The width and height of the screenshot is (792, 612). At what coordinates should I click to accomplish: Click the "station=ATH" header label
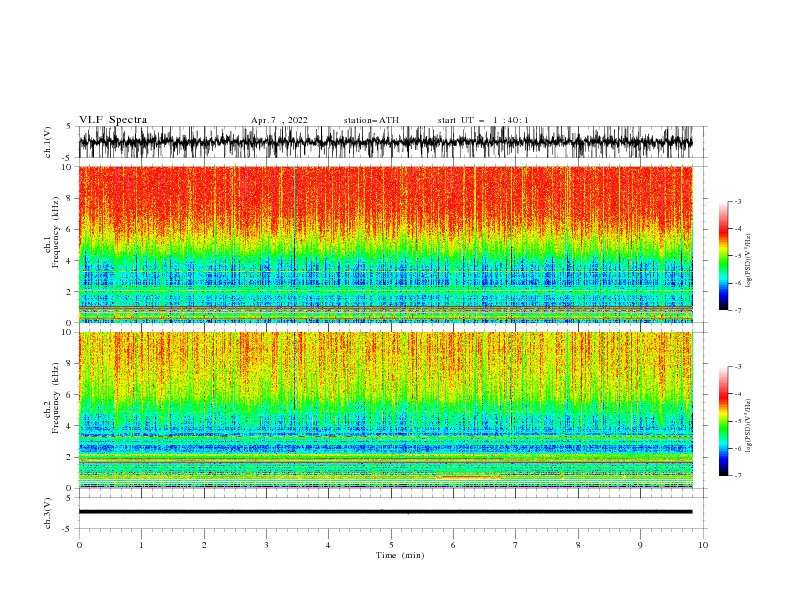[371, 120]
